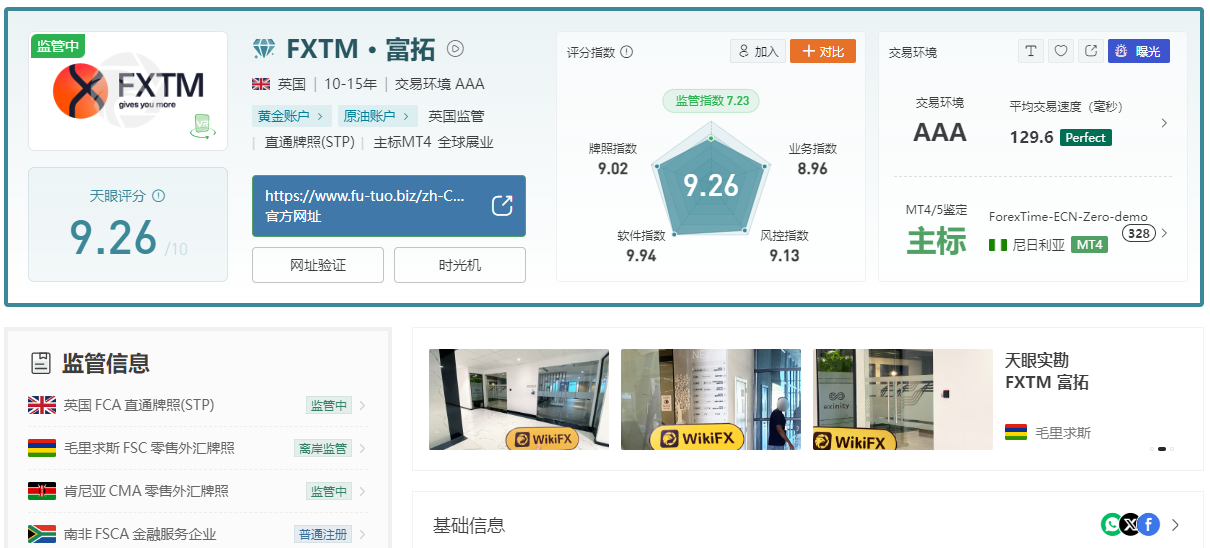Click the South Africa flag in regulator list
The width and height of the screenshot is (1210, 548).
[x=41, y=534]
